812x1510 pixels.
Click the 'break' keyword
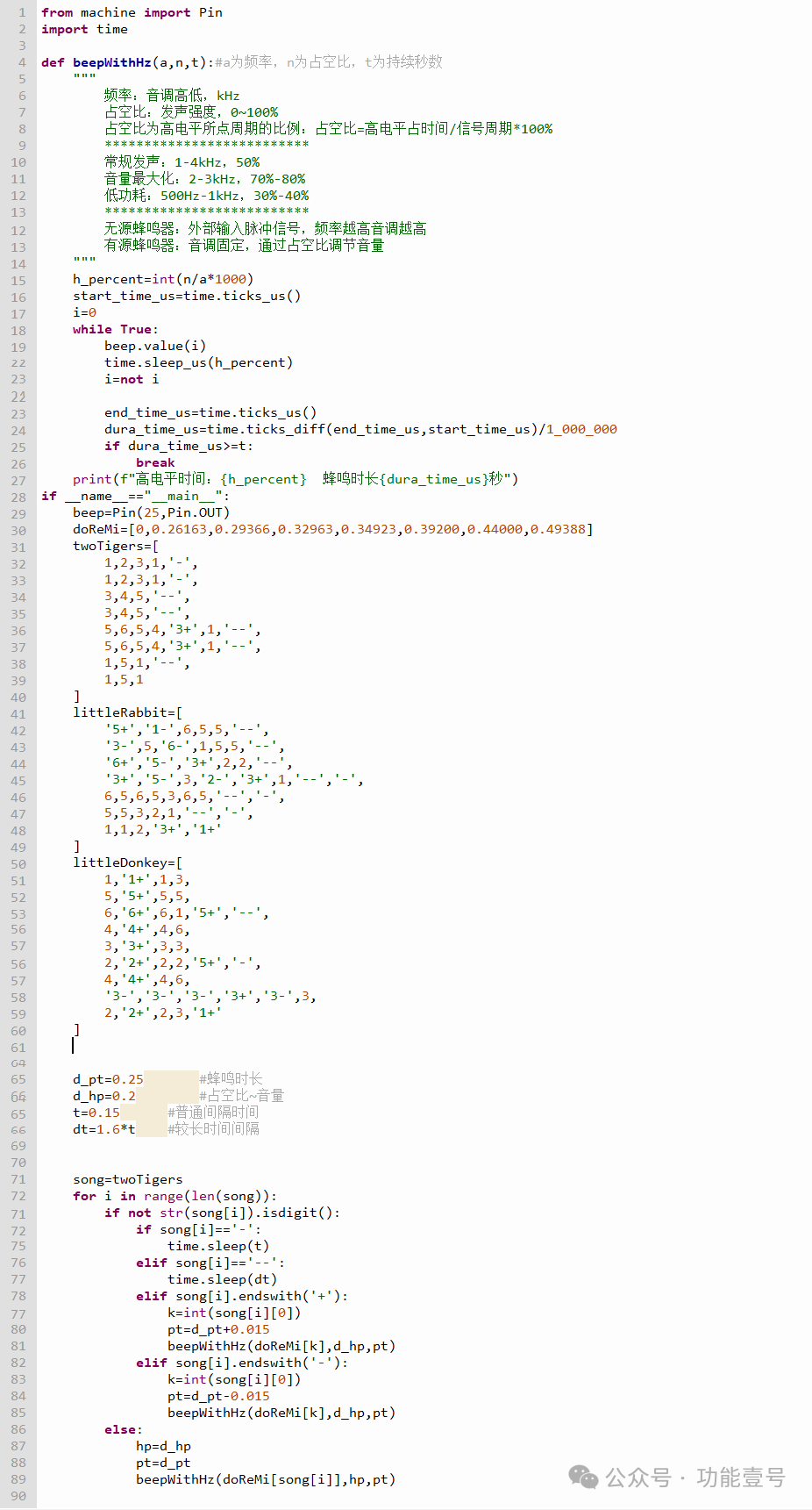155,462
